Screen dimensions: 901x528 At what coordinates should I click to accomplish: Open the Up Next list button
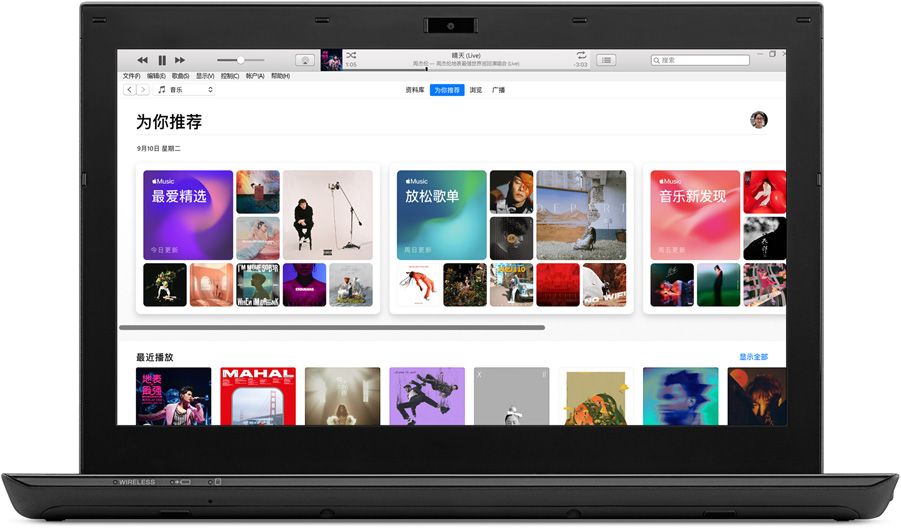606,60
